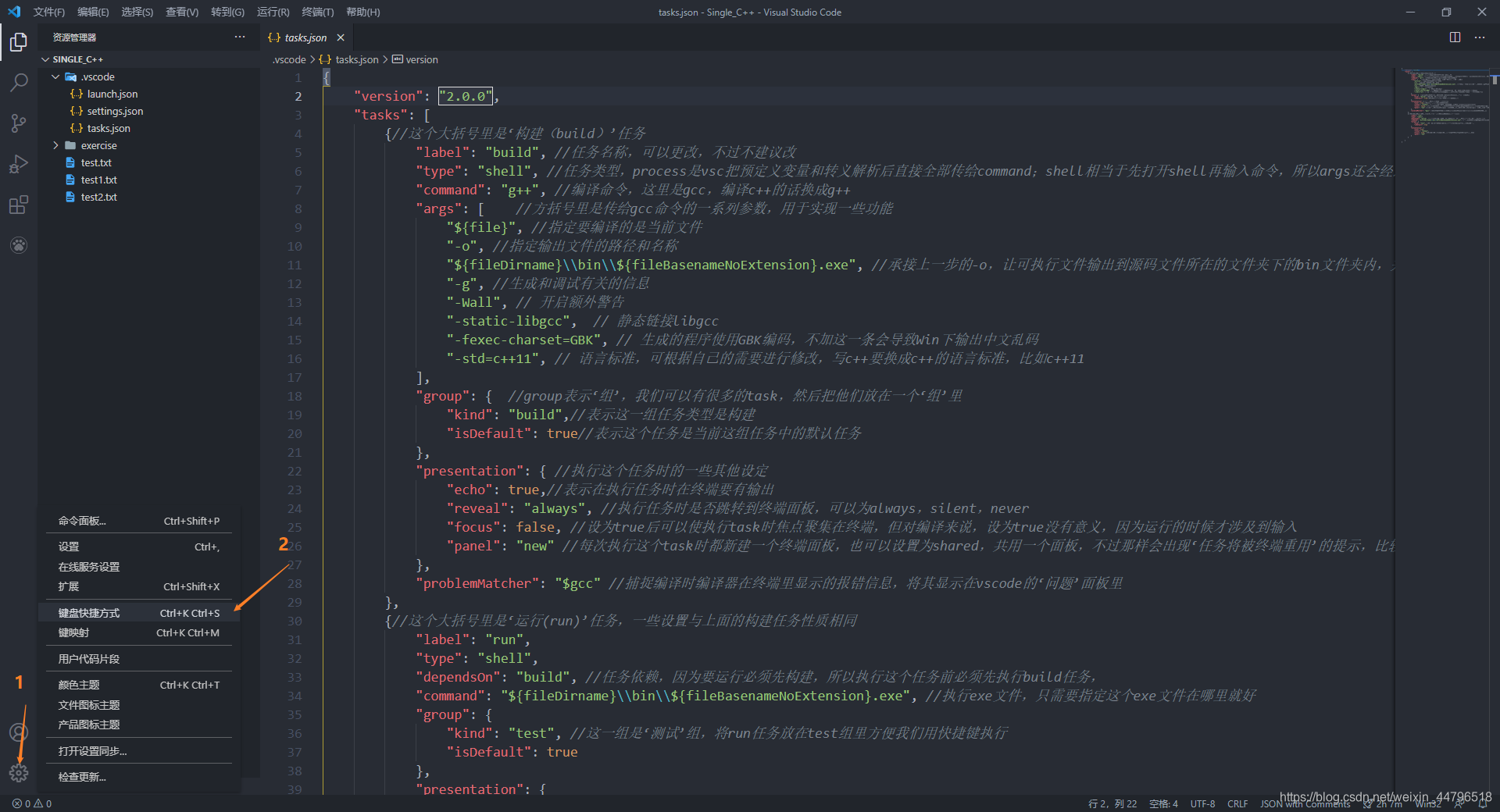1500x812 pixels.
Task: Click the code minimap preview
Action: pyautogui.click(x=1444, y=105)
